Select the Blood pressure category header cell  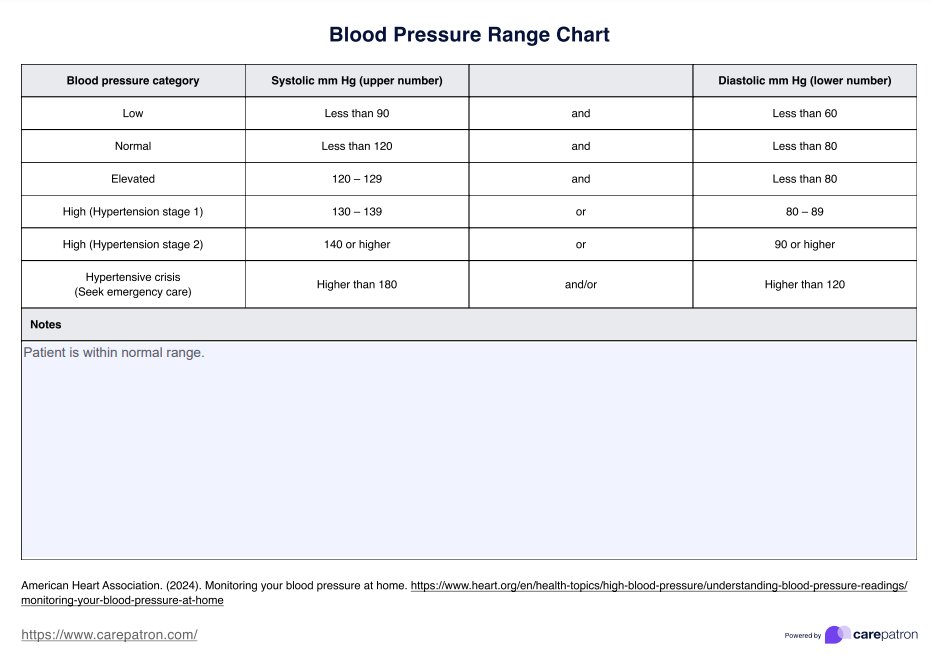pyautogui.click(x=133, y=81)
